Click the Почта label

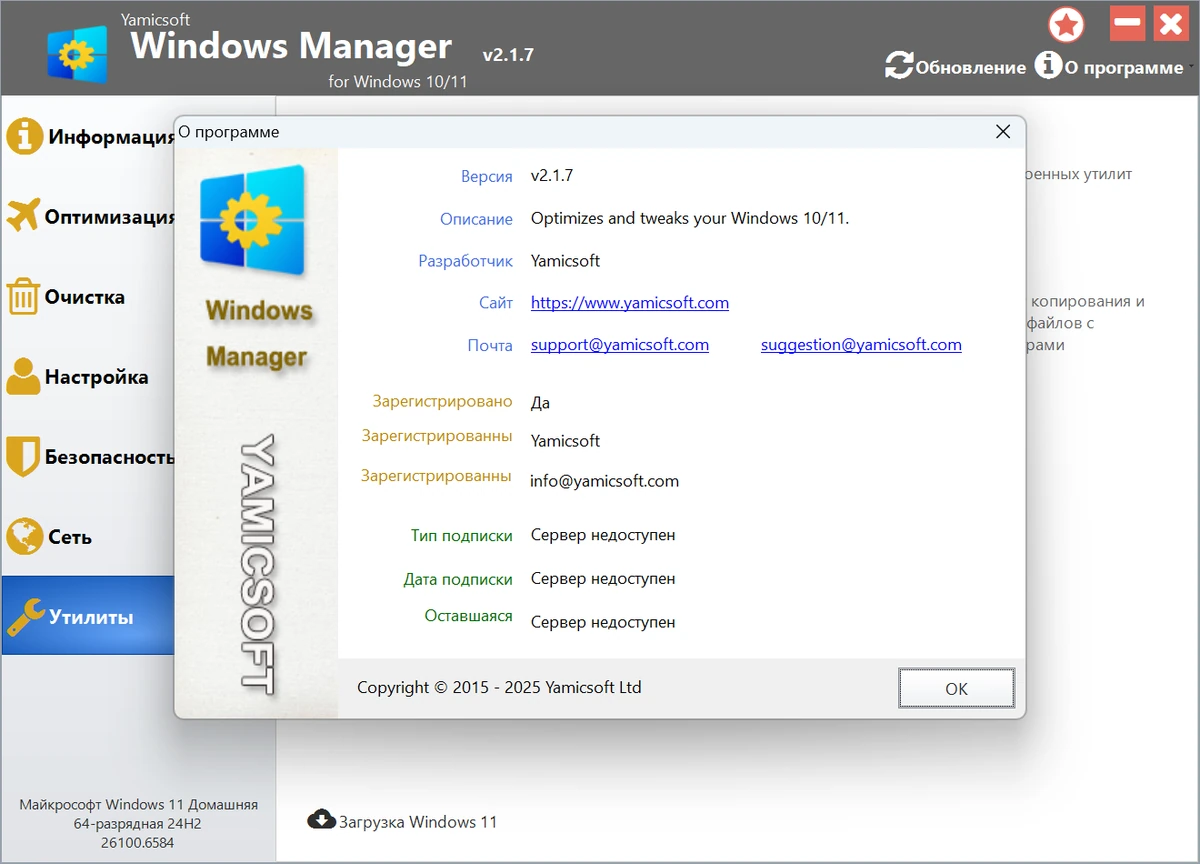point(490,345)
